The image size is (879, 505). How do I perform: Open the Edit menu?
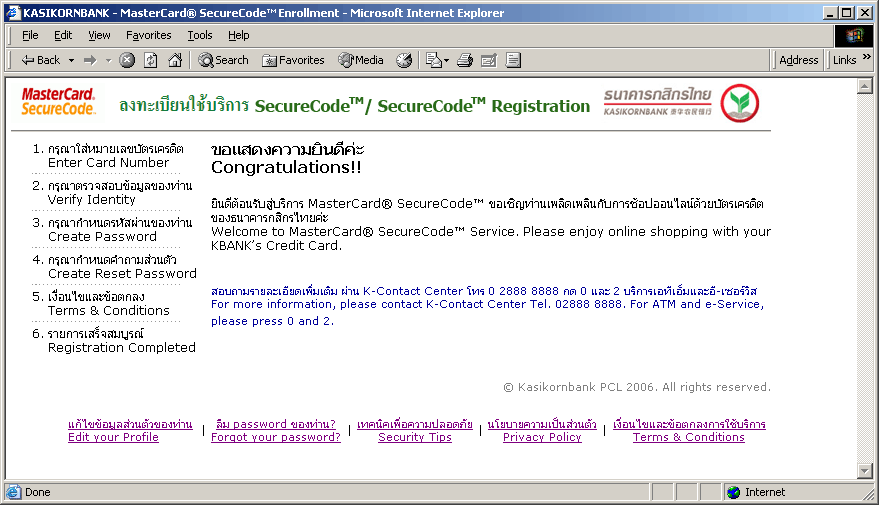tap(63, 35)
